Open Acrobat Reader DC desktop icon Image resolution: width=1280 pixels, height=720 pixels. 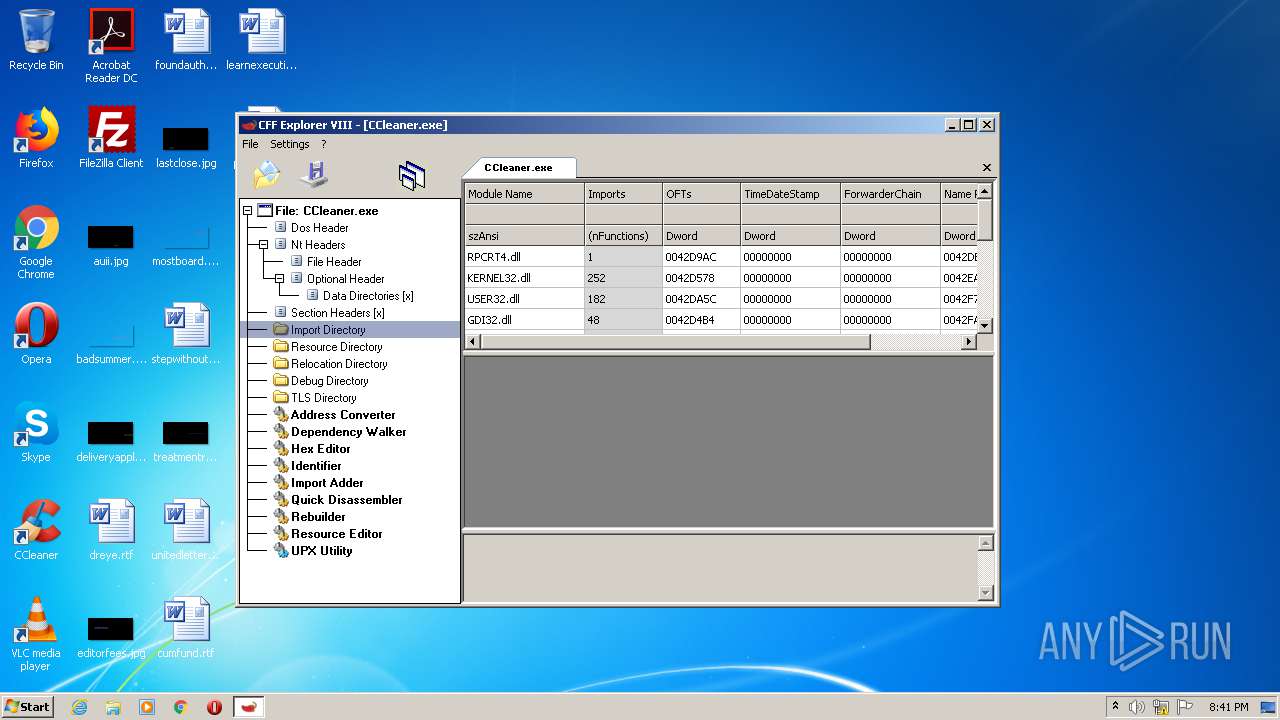click(x=111, y=46)
